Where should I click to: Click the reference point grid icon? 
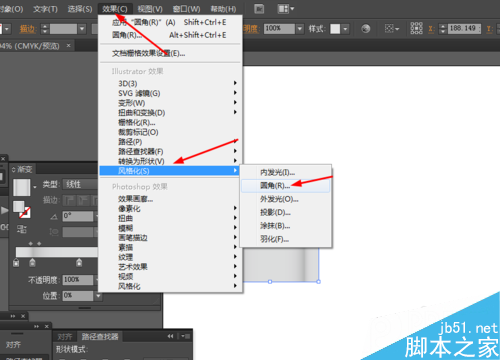click(416, 28)
